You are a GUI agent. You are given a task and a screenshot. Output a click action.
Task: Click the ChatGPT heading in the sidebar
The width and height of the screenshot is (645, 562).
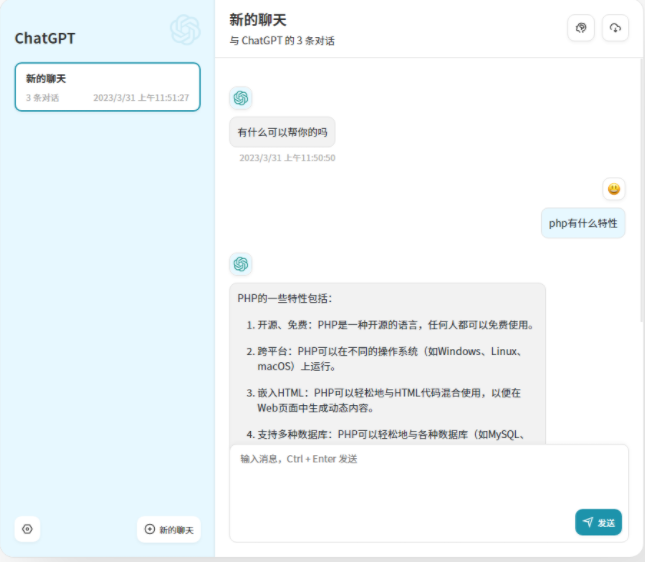click(45, 39)
